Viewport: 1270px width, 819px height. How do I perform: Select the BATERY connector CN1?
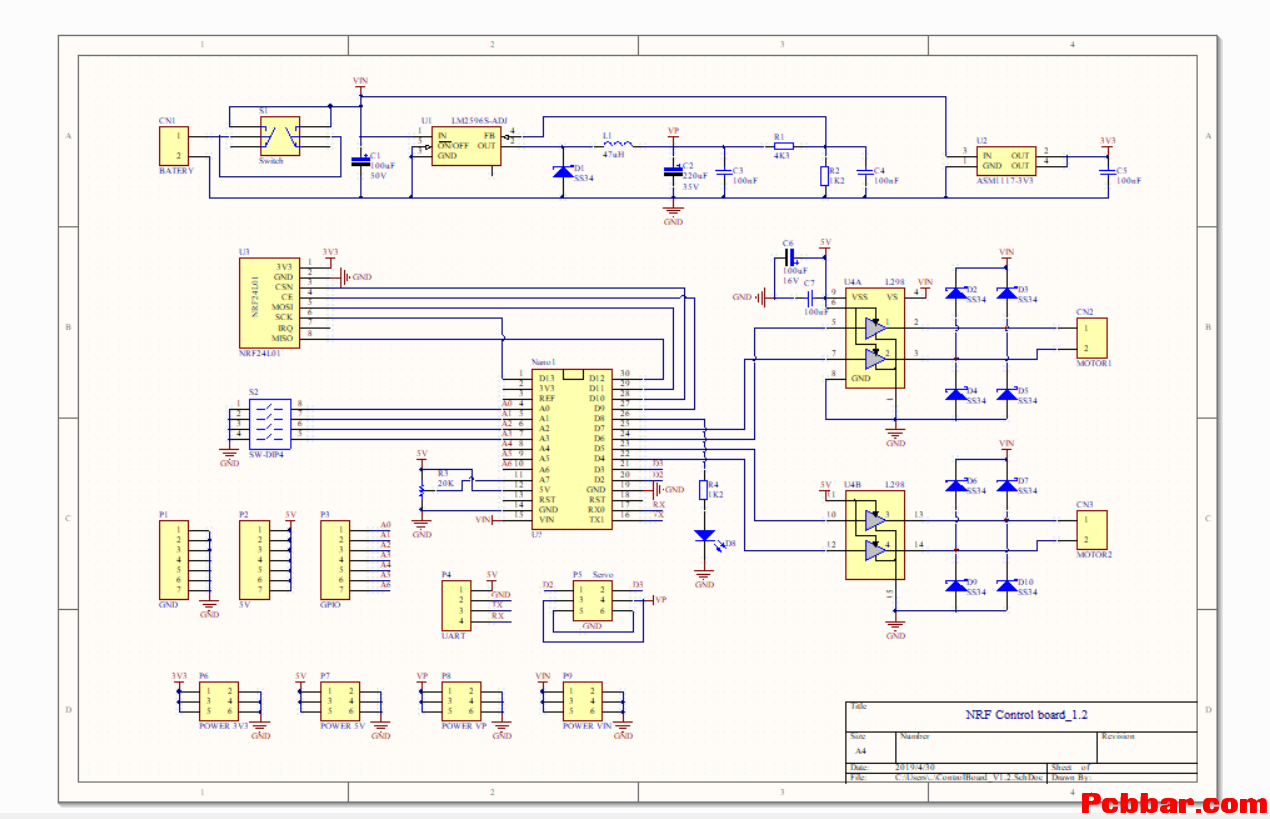click(174, 146)
